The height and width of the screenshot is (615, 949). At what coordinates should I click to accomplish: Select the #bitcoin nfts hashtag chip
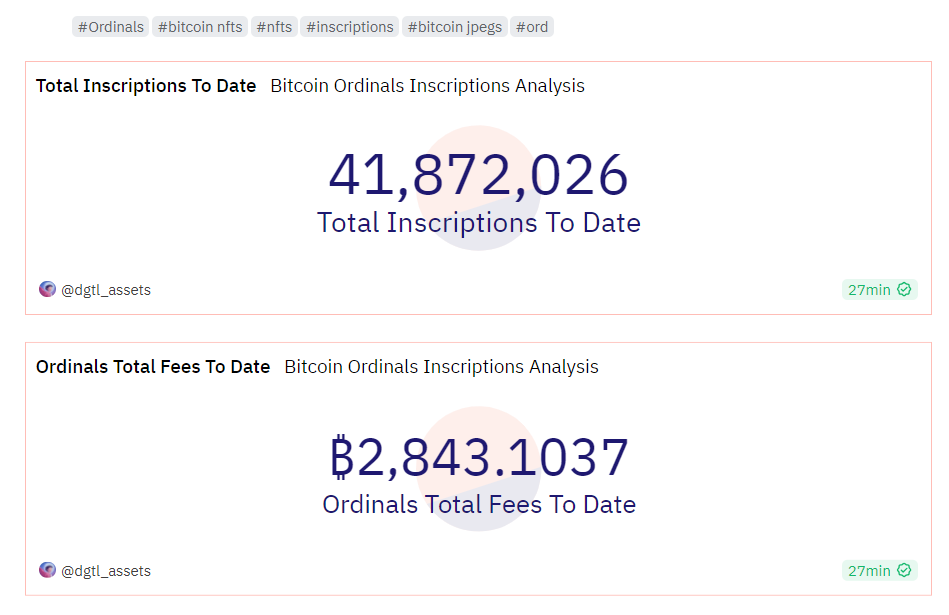(x=199, y=27)
